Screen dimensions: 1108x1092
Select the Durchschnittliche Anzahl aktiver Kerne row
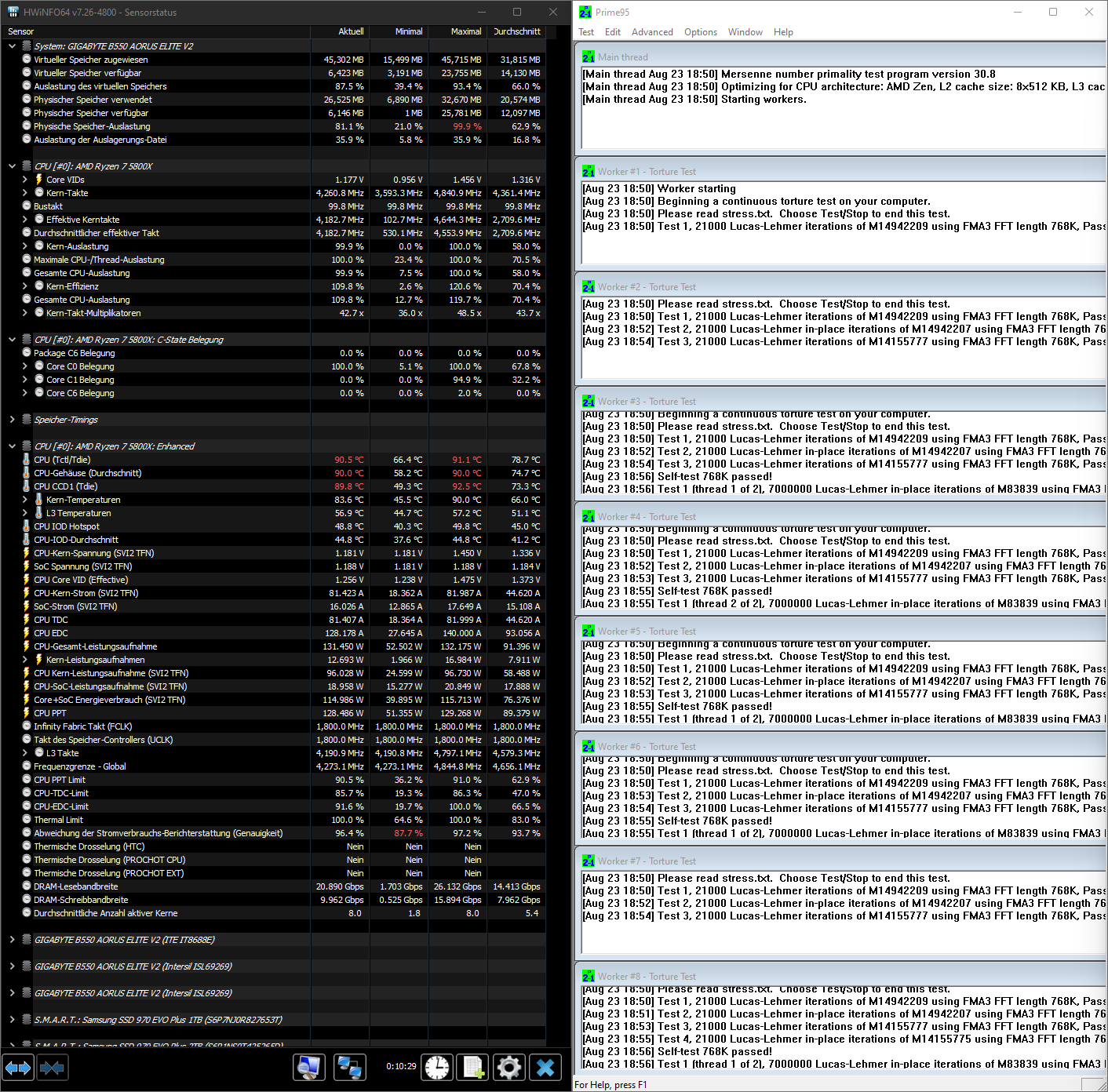274,913
